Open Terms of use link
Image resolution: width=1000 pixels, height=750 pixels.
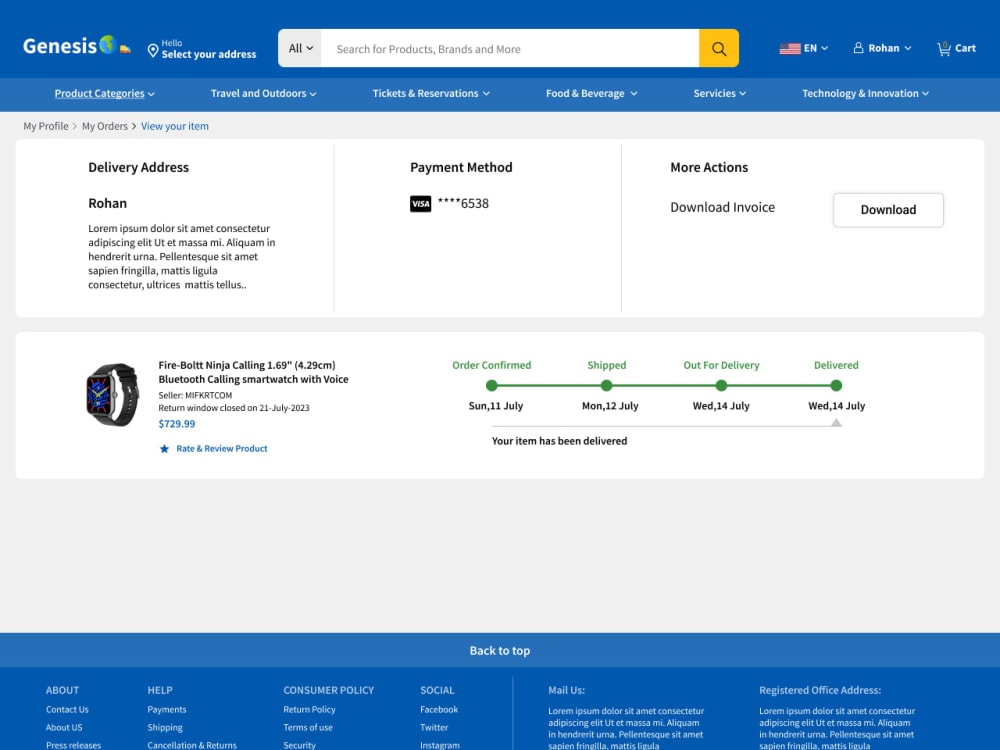pyautogui.click(x=308, y=728)
